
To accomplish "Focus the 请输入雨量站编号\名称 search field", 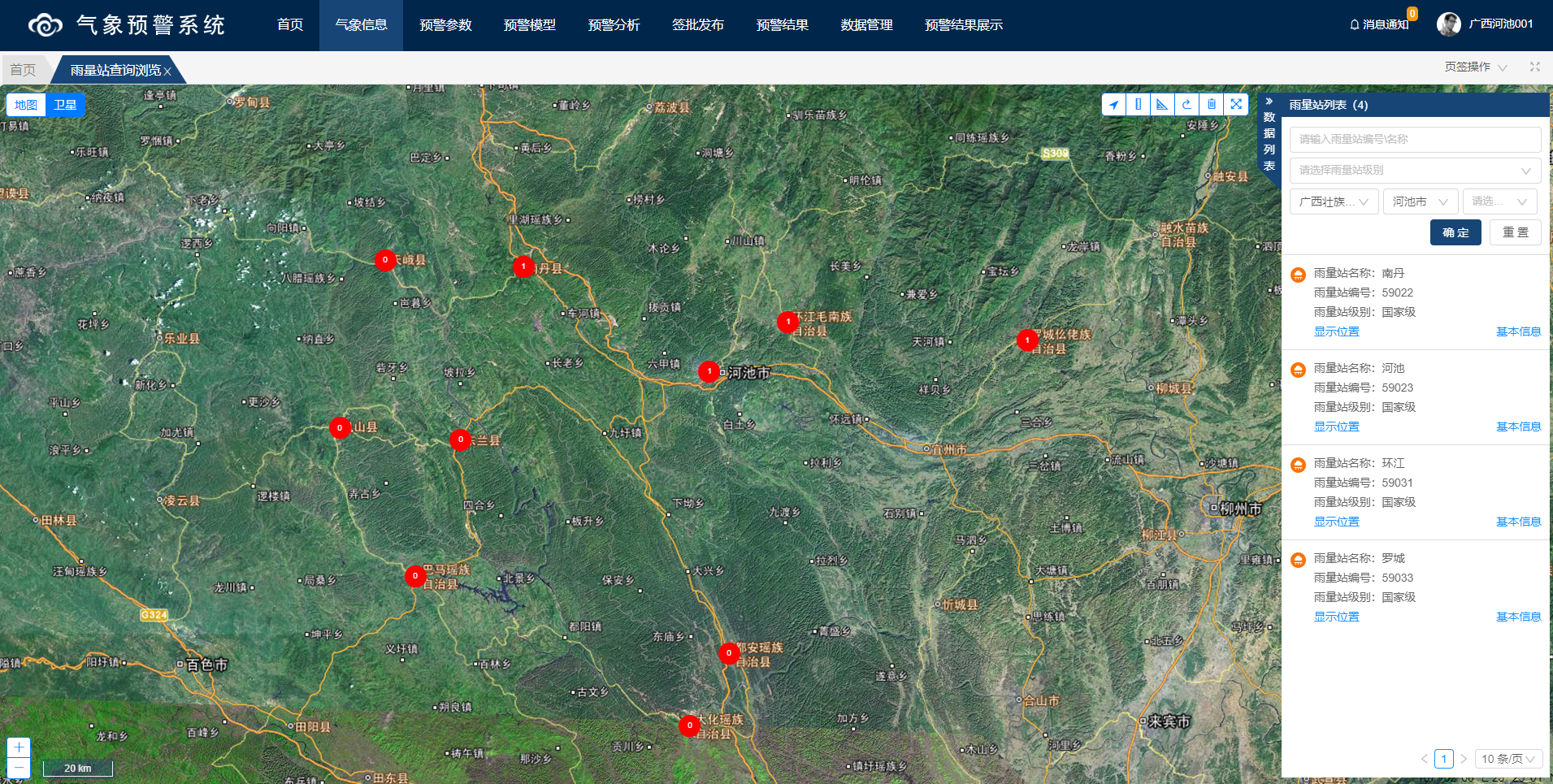I will tap(1415, 139).
